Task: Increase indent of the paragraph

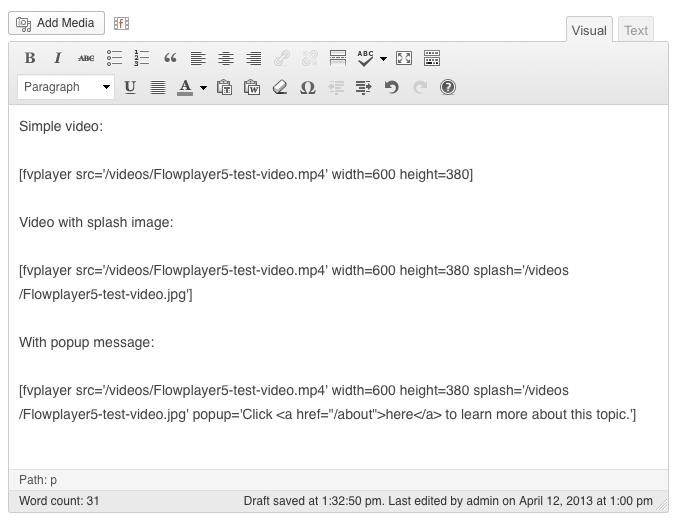Action: click(364, 87)
